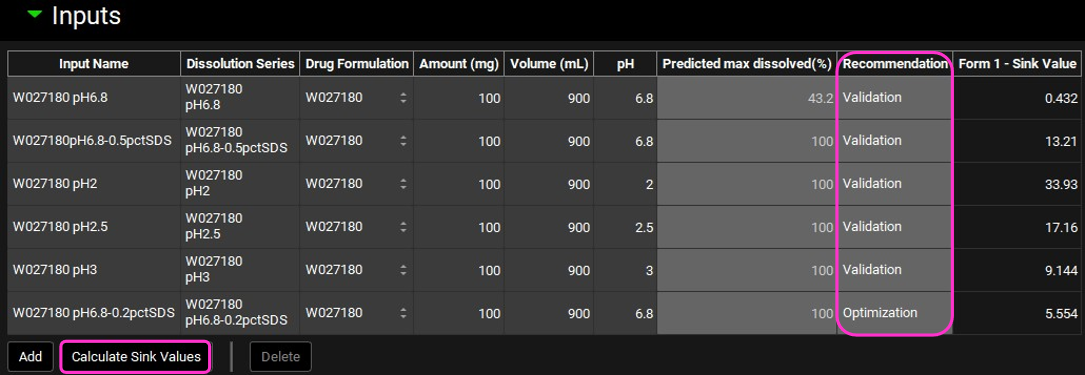
Task: Click pH value 3 cell
Action: click(x=626, y=270)
